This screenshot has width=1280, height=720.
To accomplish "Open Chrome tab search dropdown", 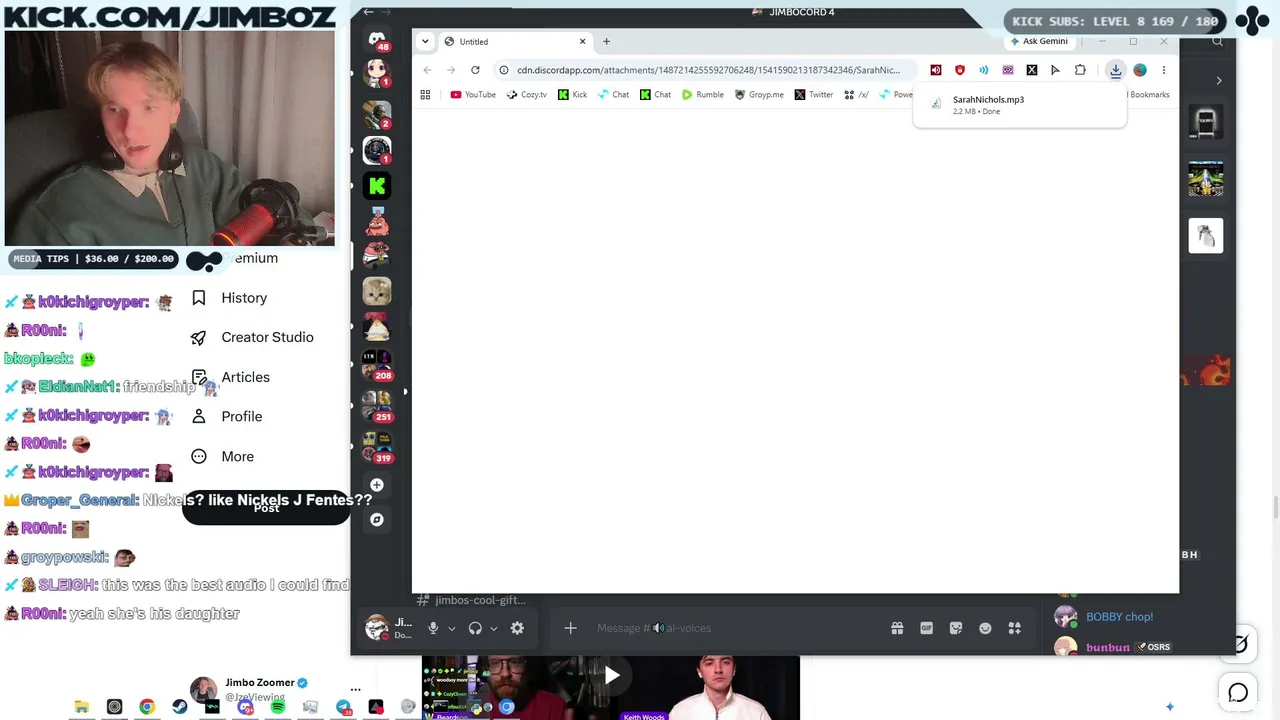I will click(425, 42).
